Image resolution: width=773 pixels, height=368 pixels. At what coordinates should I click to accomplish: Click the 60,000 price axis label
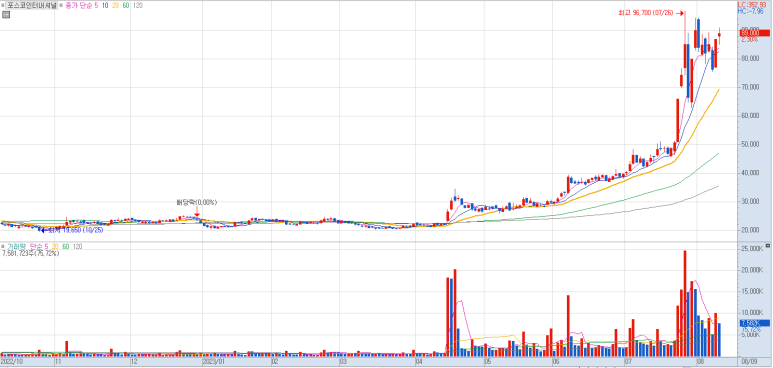click(x=749, y=116)
